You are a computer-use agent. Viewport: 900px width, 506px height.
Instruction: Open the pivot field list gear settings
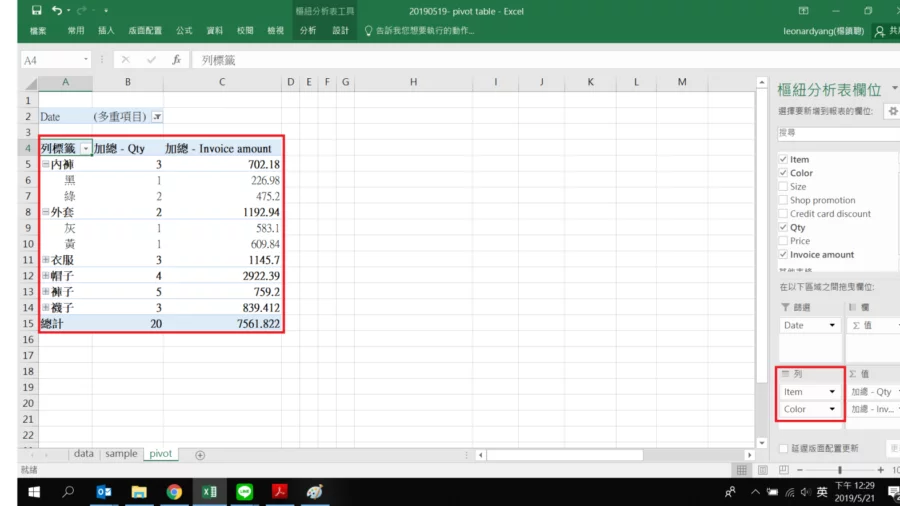pos(893,111)
